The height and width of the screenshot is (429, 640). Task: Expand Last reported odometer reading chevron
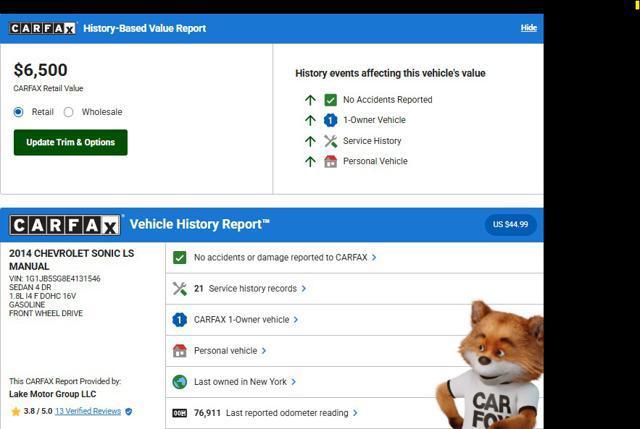[x=355, y=413]
